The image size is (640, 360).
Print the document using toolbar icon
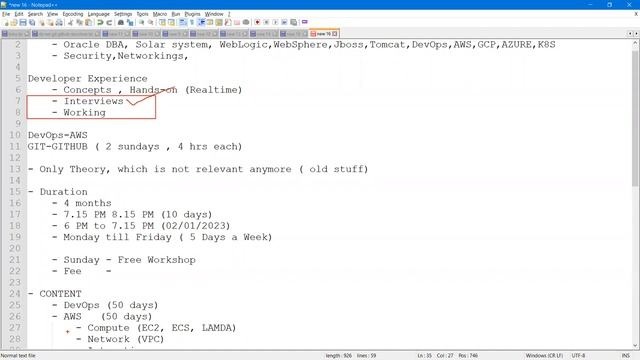coord(59,22)
